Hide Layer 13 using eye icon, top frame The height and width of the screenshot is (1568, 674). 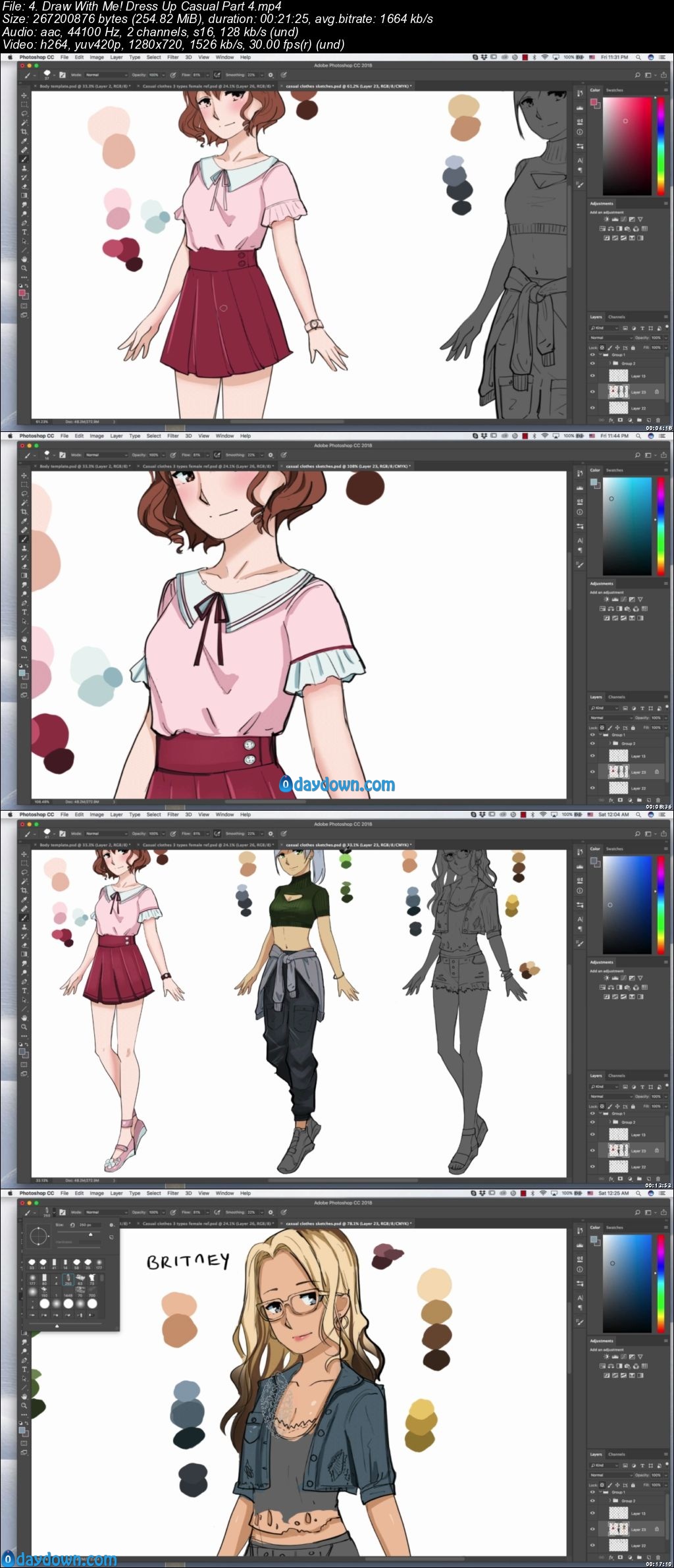(x=592, y=376)
